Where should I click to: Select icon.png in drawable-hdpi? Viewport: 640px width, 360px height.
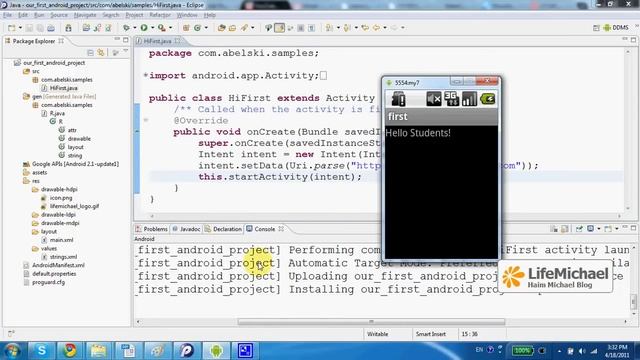(x=56, y=198)
